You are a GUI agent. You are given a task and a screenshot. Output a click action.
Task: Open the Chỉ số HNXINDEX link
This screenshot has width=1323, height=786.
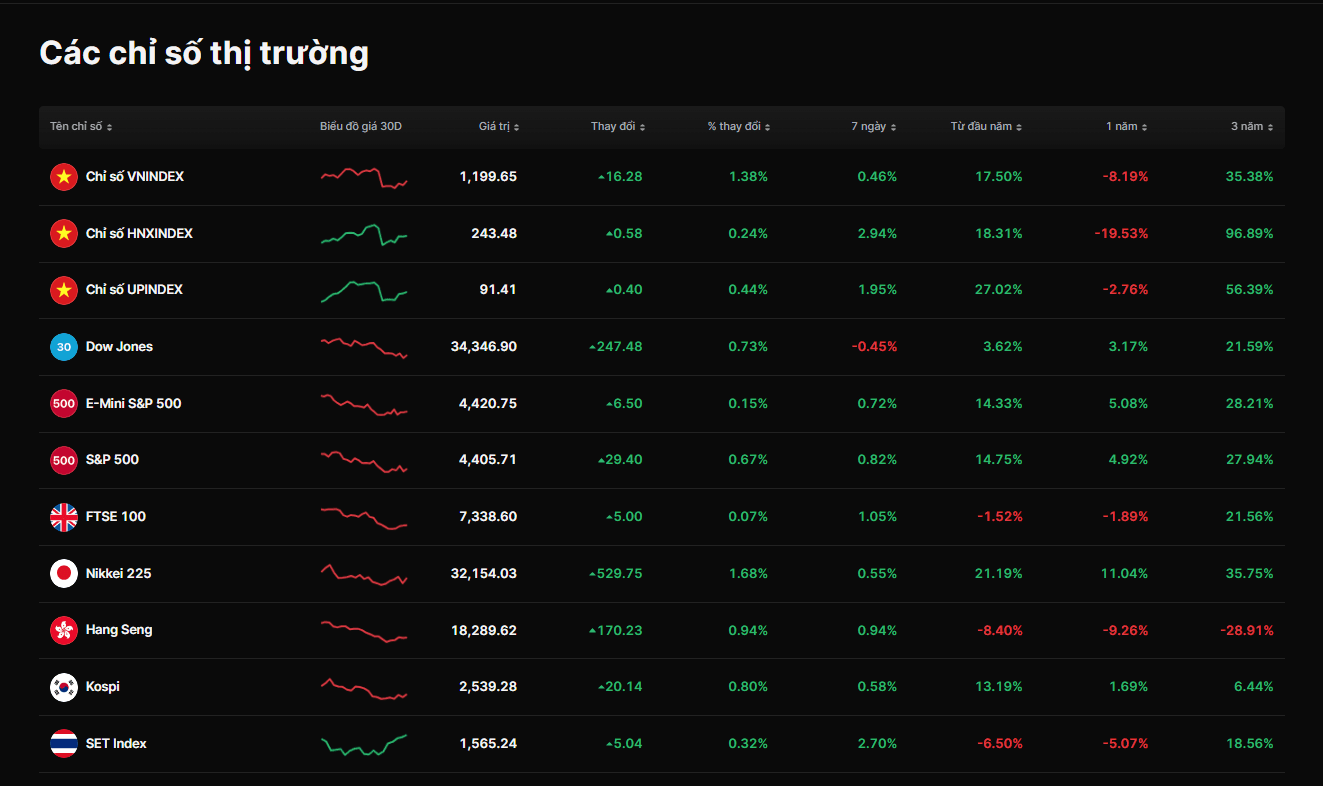tap(139, 233)
